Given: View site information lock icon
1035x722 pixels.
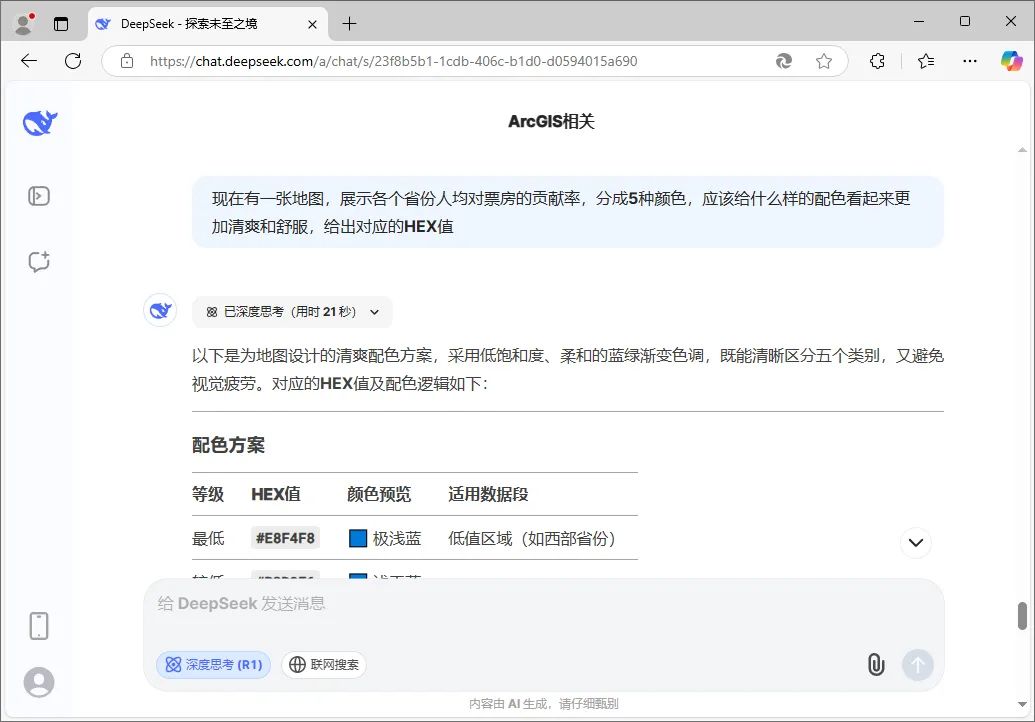Looking at the screenshot, I should pyautogui.click(x=127, y=61).
